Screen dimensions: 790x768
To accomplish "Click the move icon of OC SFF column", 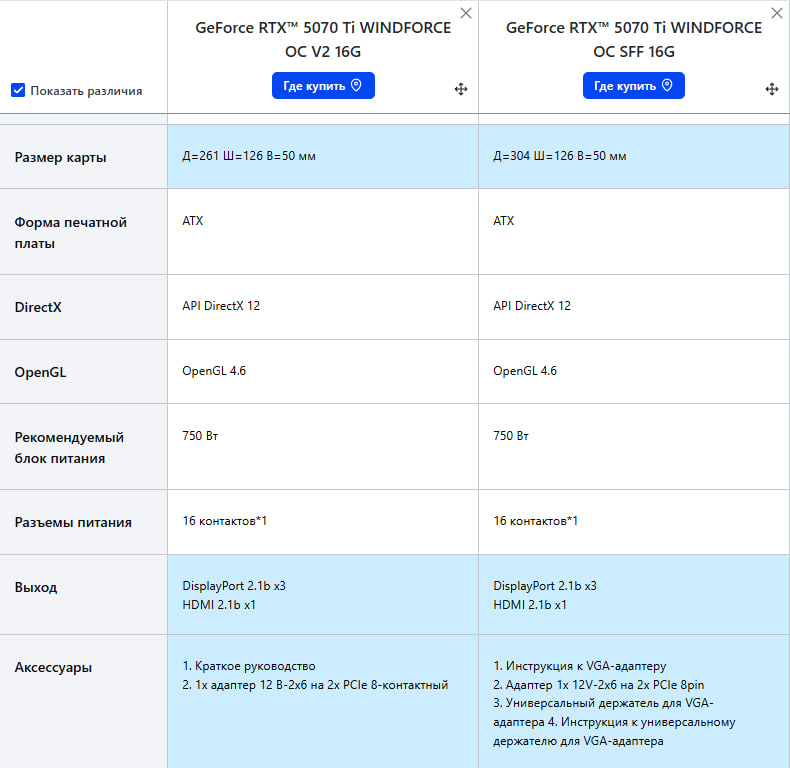I will (772, 89).
